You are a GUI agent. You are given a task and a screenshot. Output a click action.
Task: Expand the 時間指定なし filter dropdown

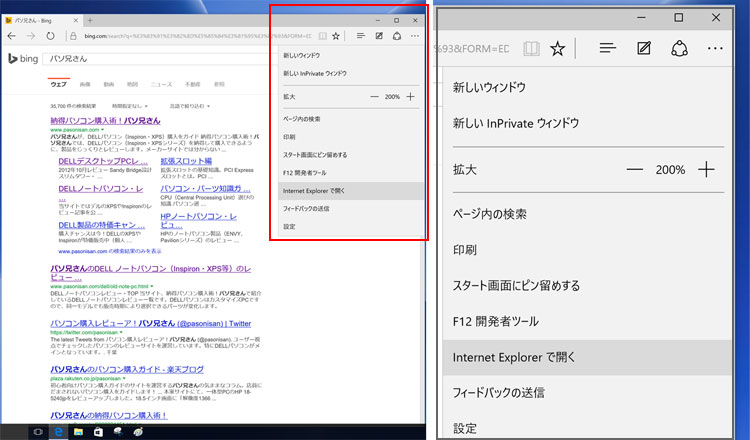pos(130,106)
